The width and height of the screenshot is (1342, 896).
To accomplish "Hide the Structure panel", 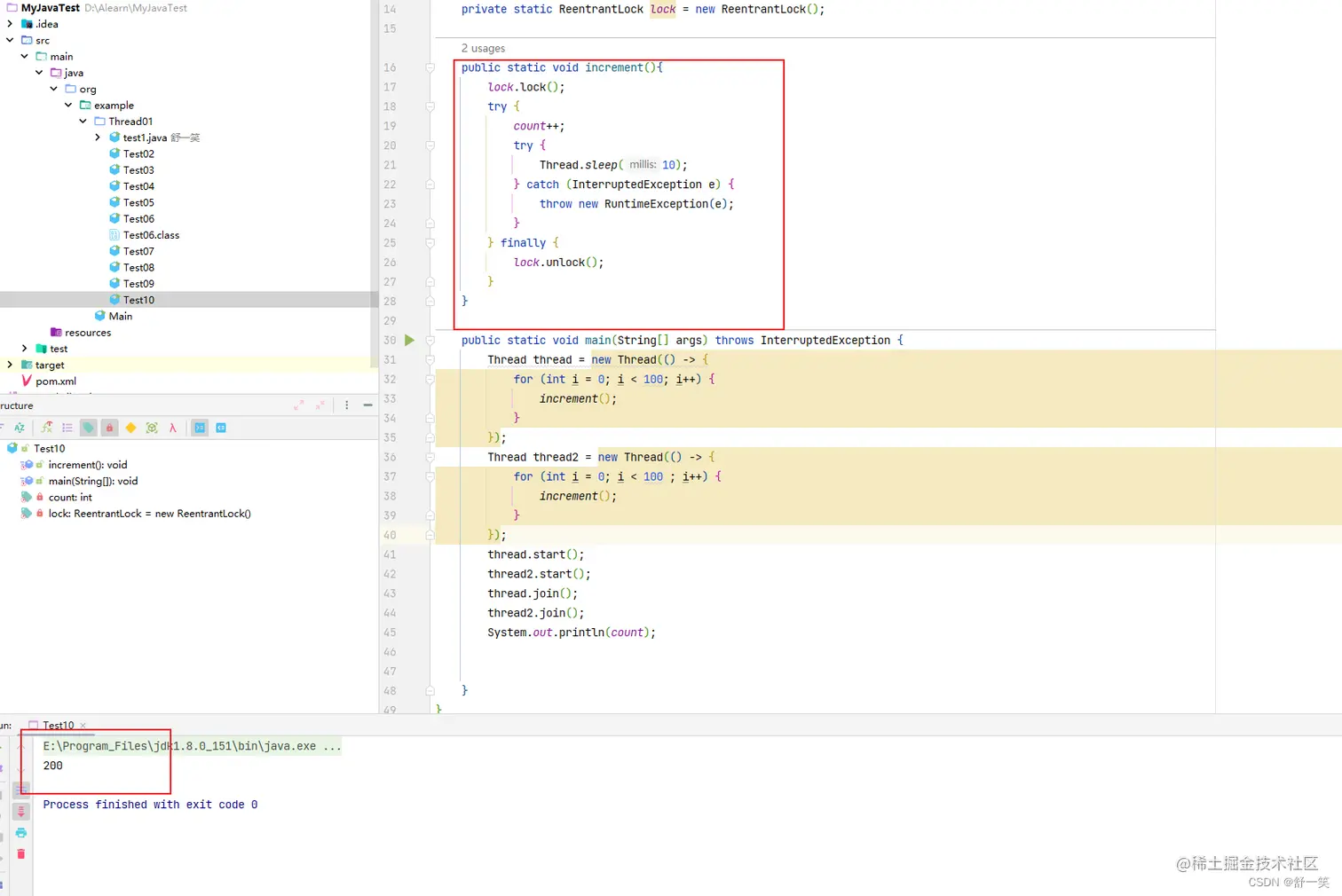I will [x=367, y=405].
